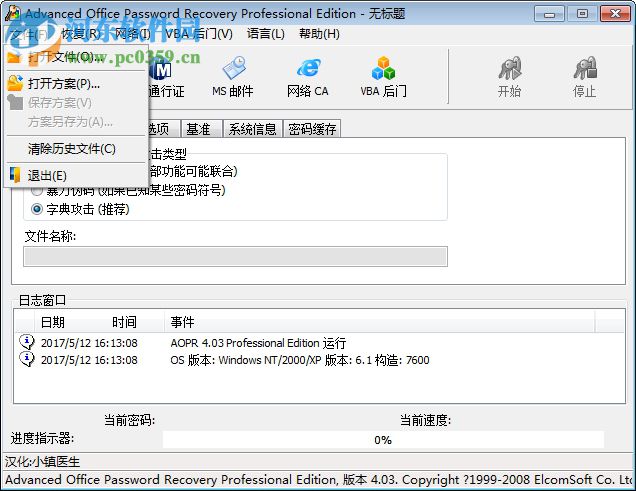
Task: Open the 帮助(H) menu
Action: click(319, 34)
